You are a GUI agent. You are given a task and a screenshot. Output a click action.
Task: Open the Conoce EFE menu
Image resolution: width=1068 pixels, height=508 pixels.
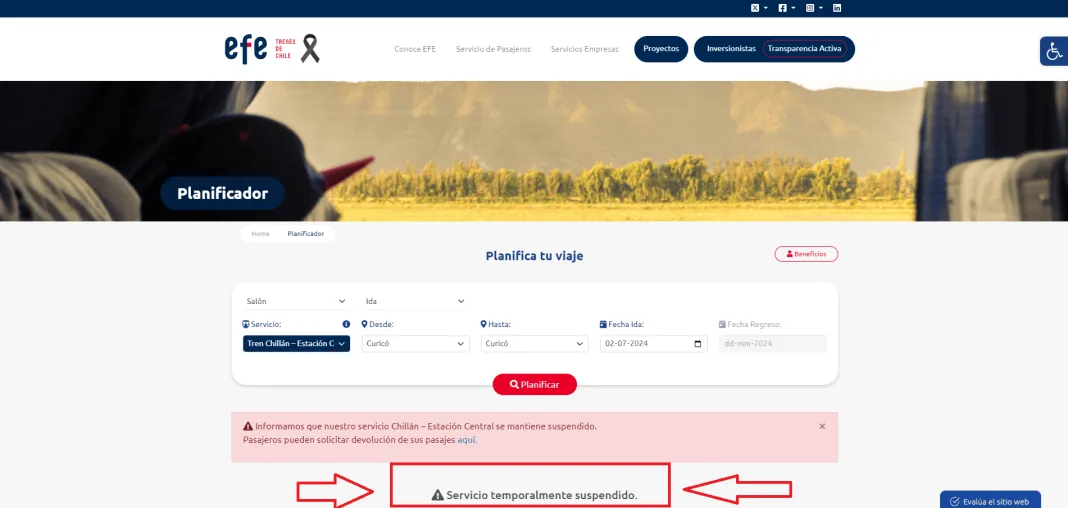point(415,49)
